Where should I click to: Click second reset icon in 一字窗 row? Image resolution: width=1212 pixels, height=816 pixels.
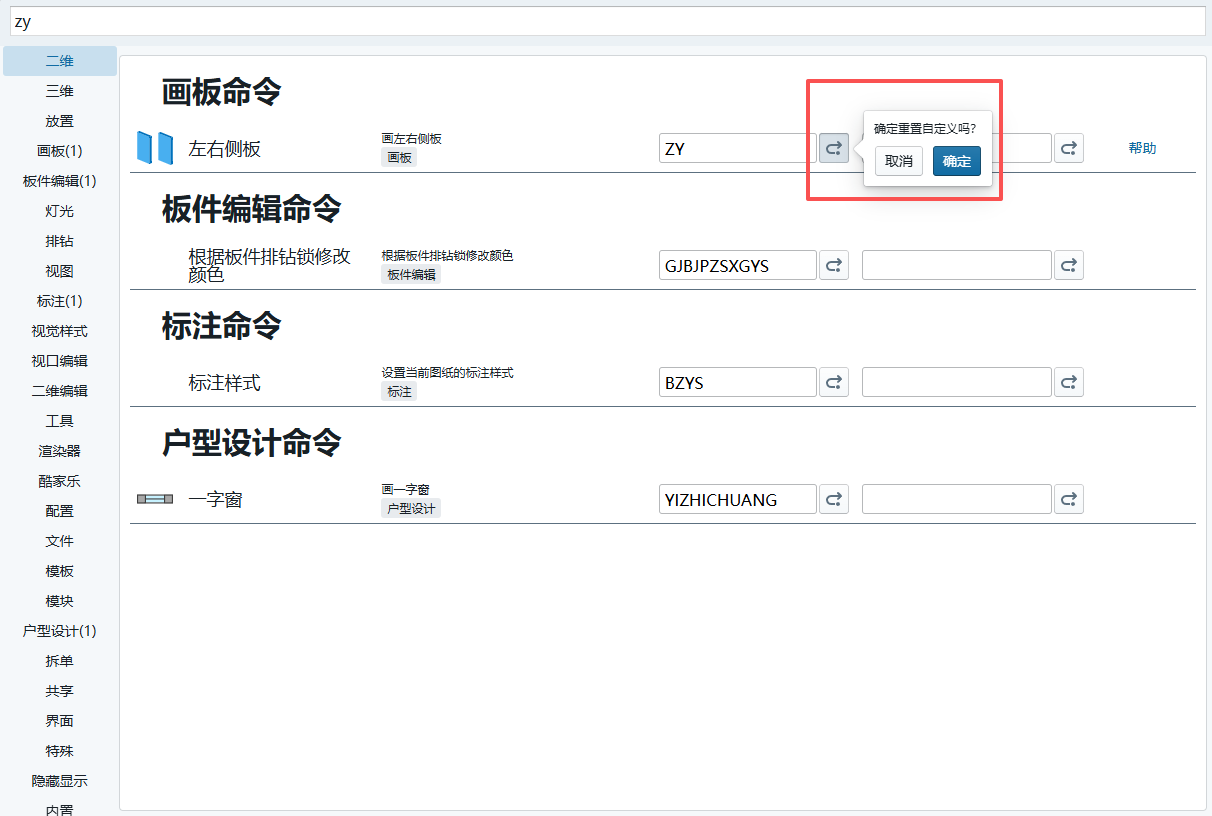1068,499
